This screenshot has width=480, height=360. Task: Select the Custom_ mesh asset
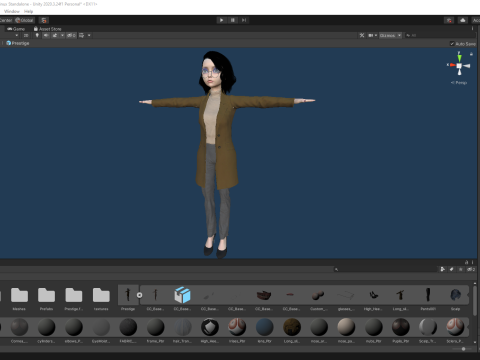[318, 298]
